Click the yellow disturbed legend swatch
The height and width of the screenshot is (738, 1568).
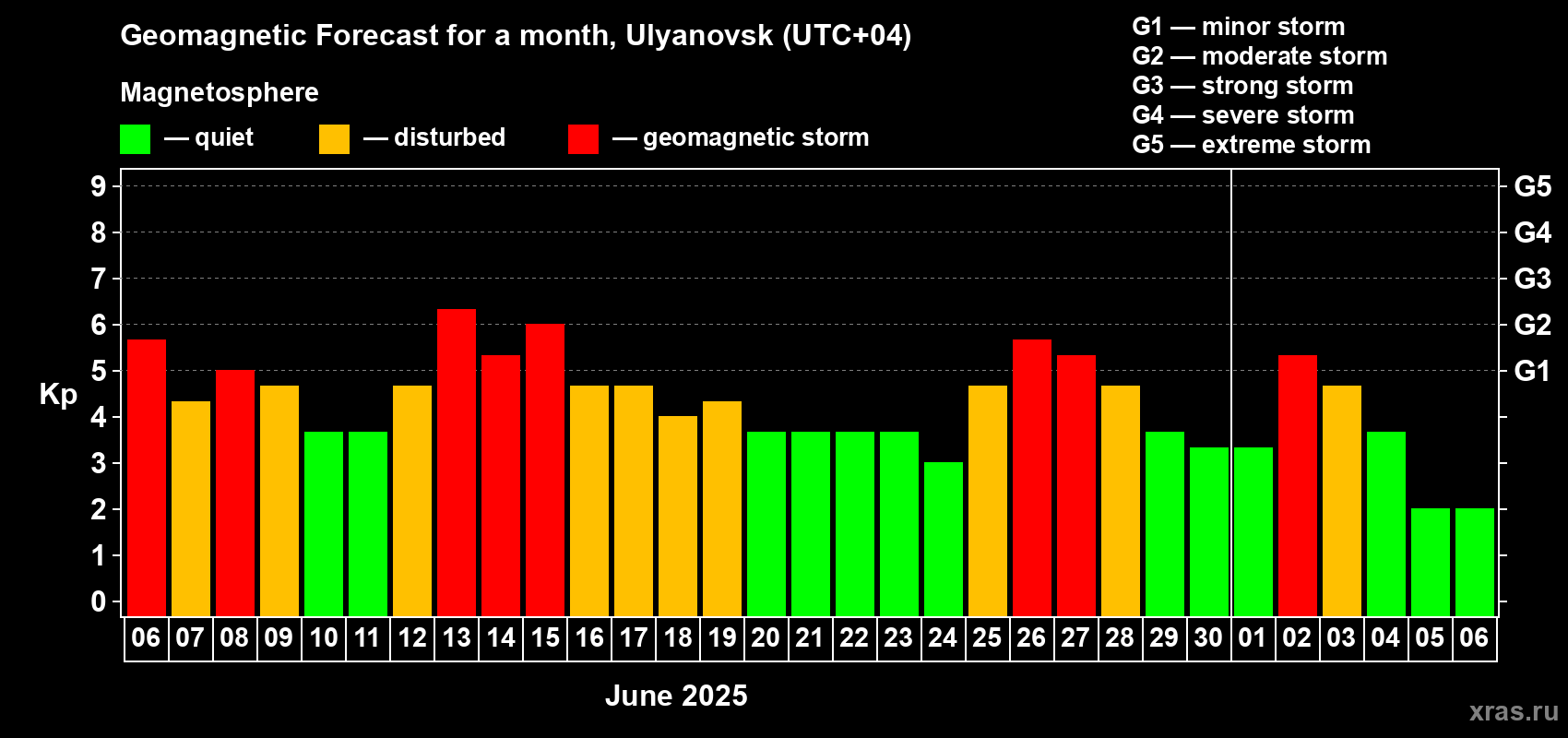(334, 139)
